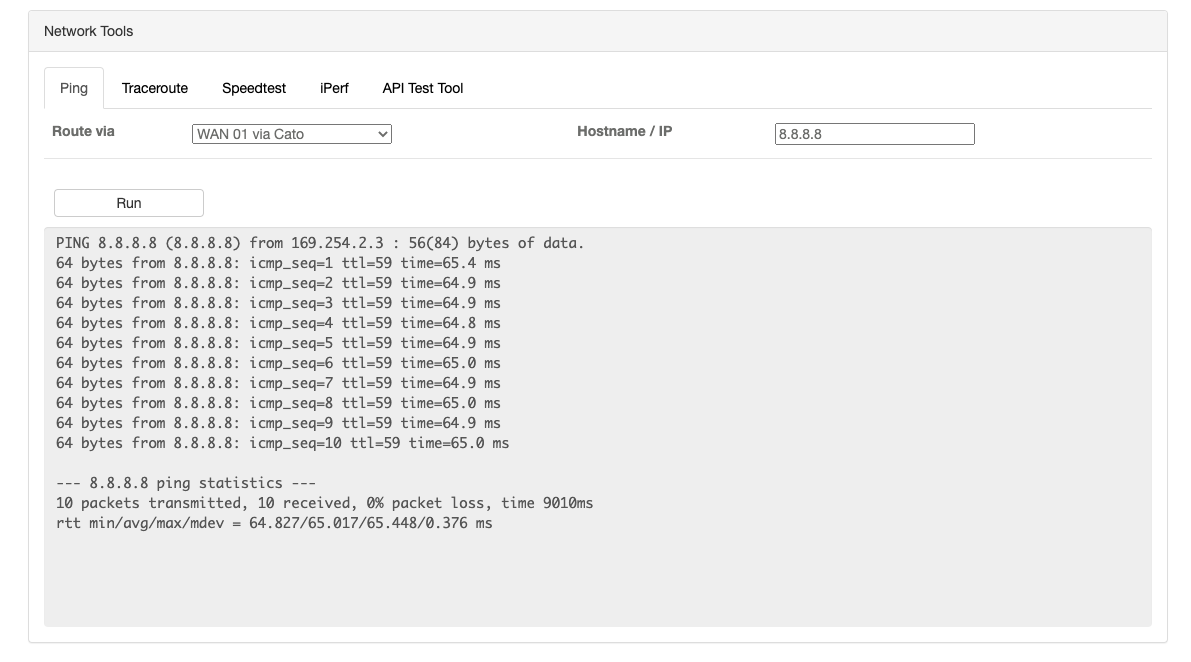Image resolution: width=1191 pixels, height=662 pixels.
Task: Click the PING 8.8.8.8 header output line
Action: (x=320, y=243)
